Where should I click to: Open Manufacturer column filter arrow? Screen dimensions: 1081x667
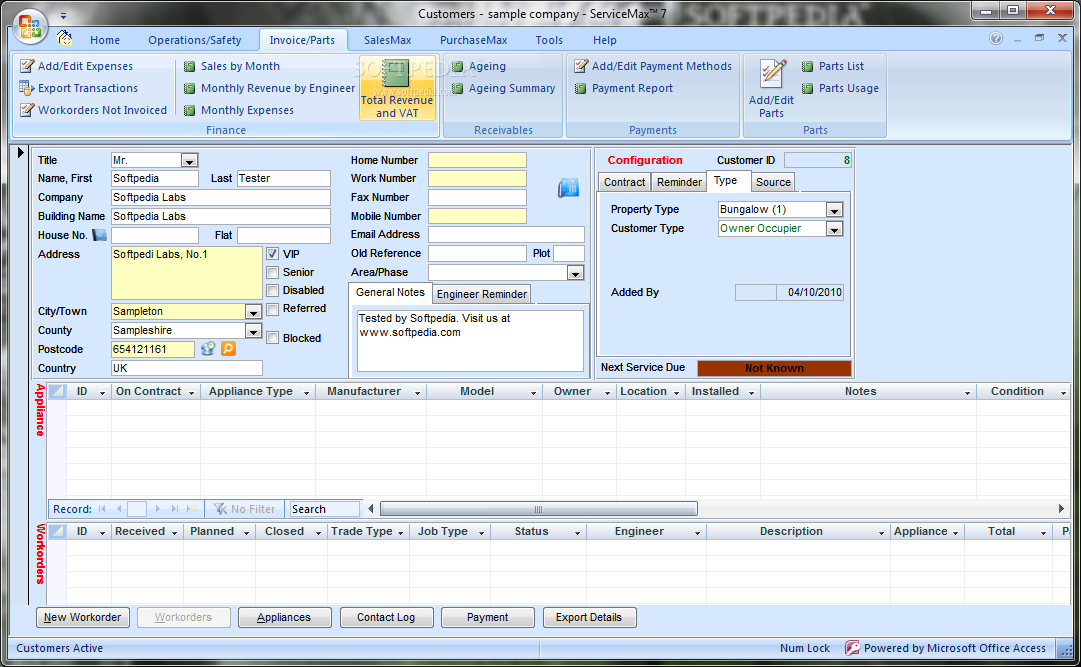pyautogui.click(x=417, y=392)
